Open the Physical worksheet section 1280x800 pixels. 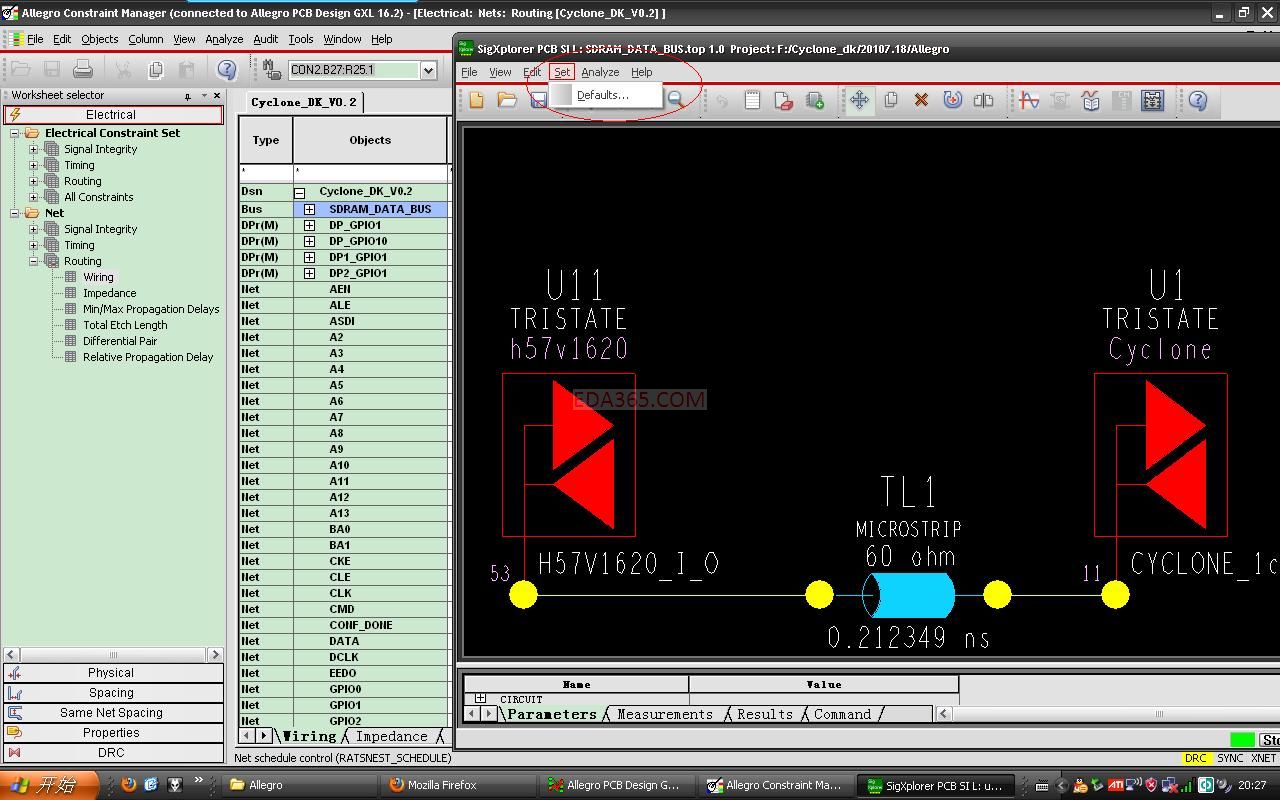[113, 673]
